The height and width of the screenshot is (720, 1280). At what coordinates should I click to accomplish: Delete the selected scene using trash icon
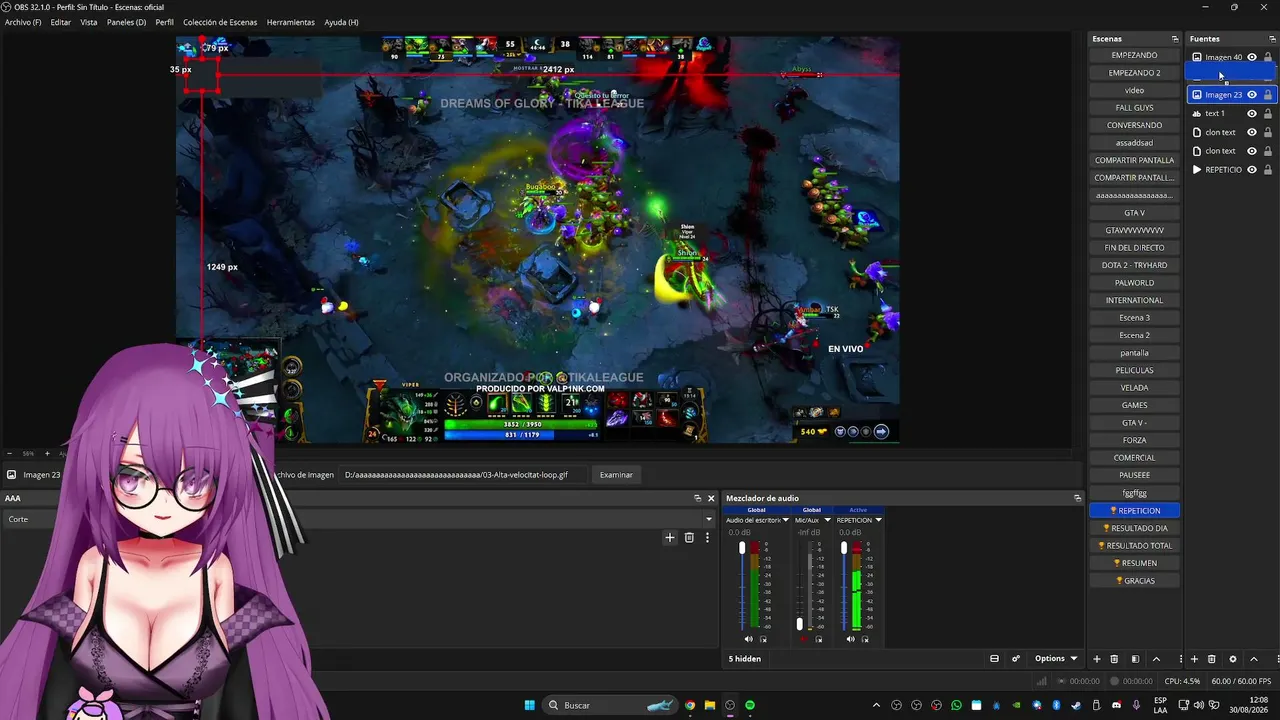point(1114,659)
